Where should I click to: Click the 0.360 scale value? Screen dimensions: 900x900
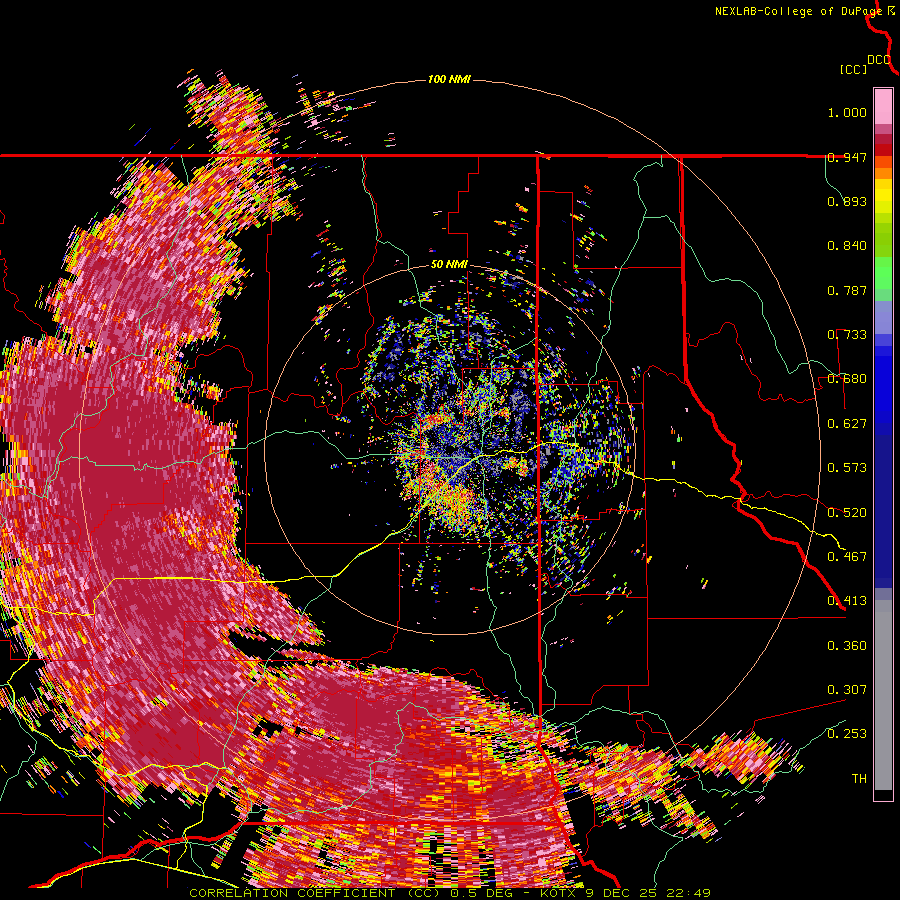coord(847,646)
